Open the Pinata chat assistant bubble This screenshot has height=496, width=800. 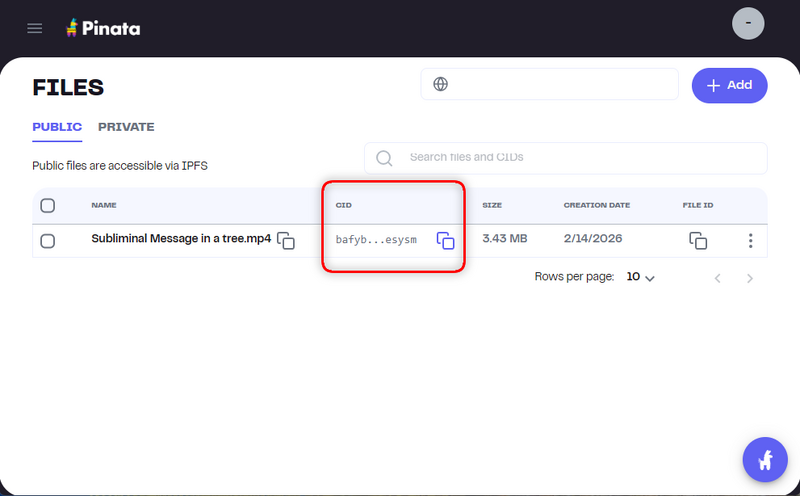point(765,460)
